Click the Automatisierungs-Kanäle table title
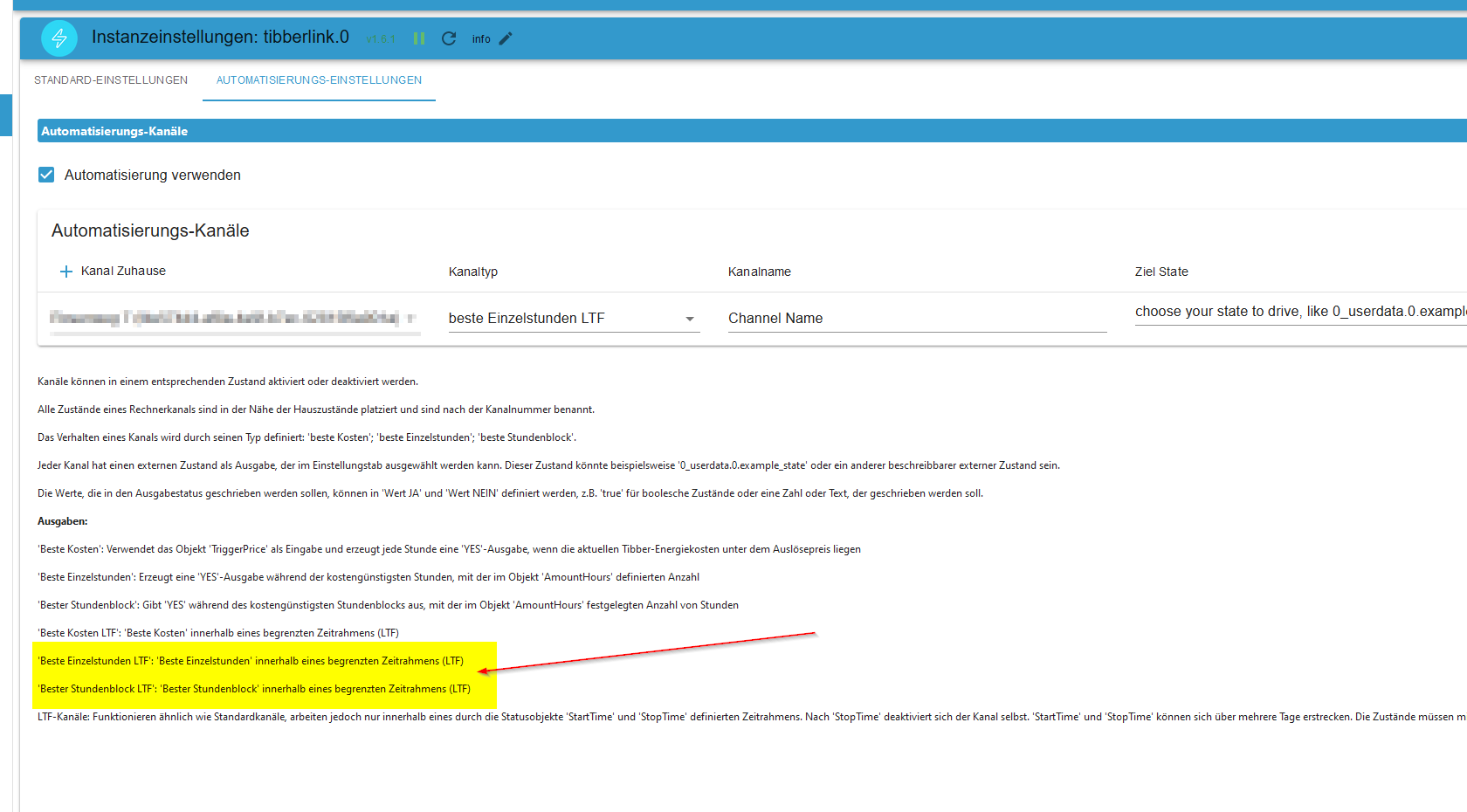This screenshot has height=812, width=1467. tap(150, 231)
